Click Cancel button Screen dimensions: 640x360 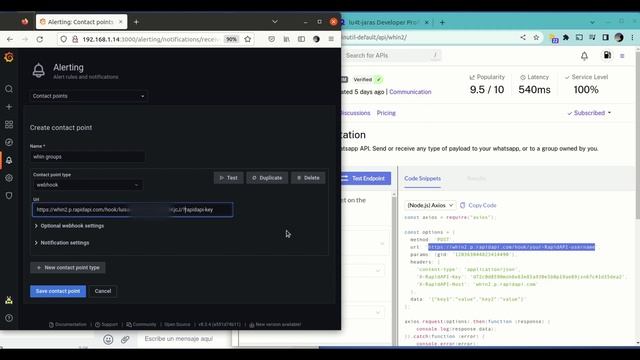point(103,291)
